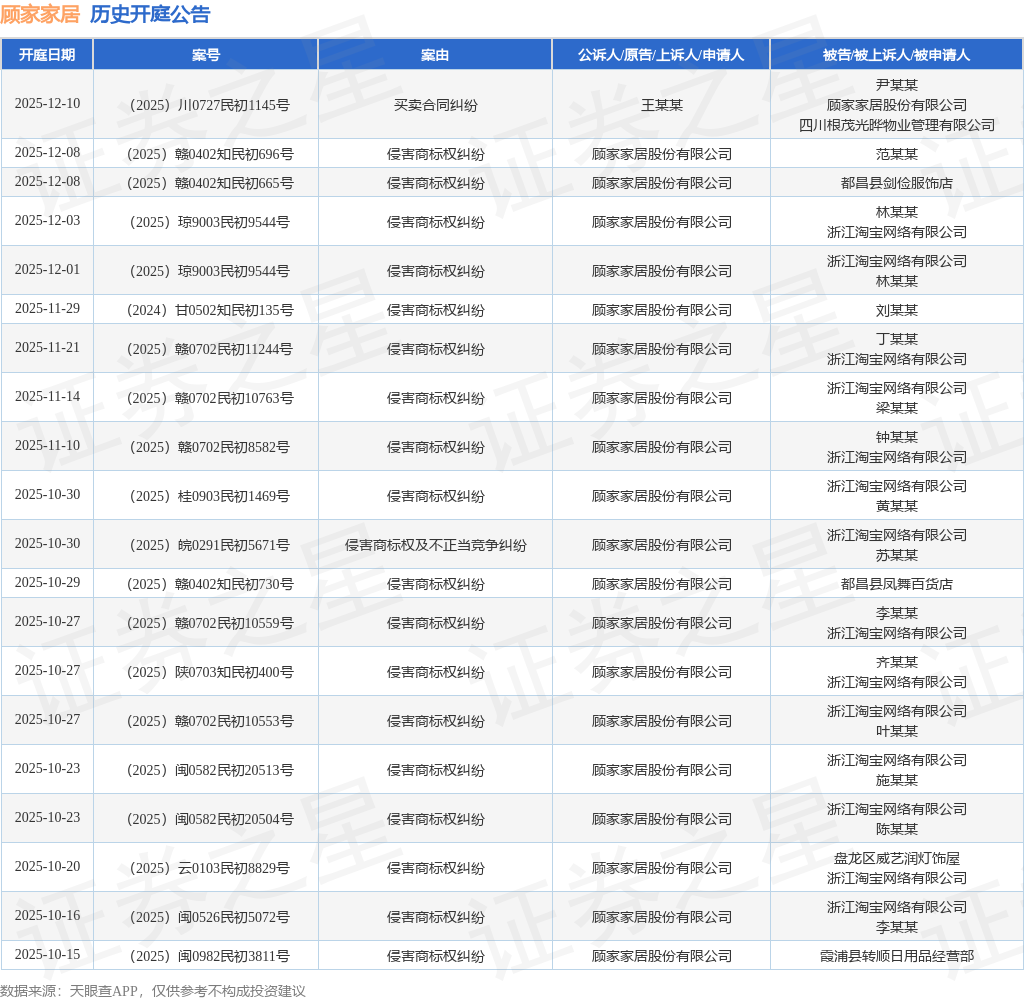Select case number 赣0702民初10559号
The height and width of the screenshot is (1000, 1024).
click(x=210, y=623)
